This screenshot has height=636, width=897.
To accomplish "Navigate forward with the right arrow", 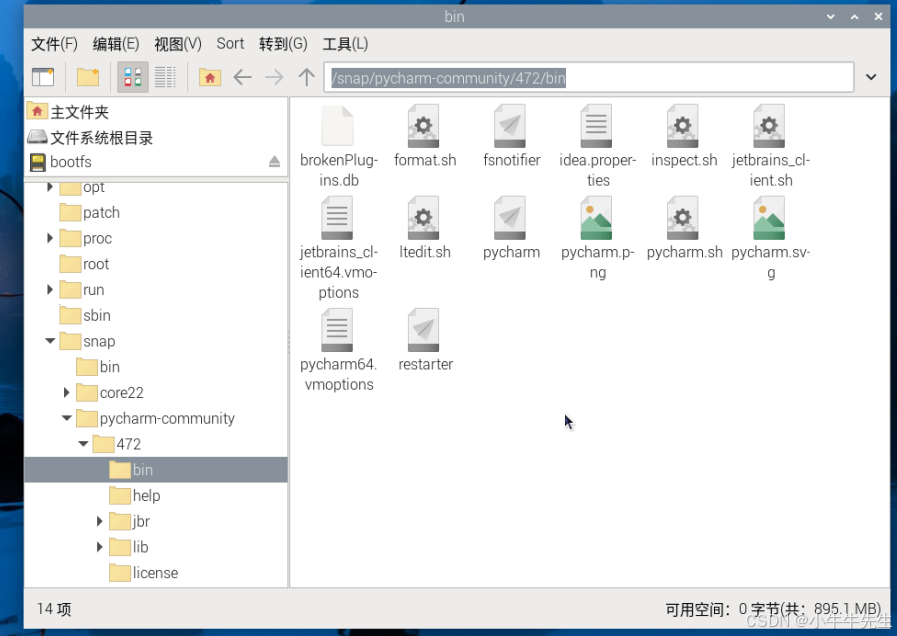I will click(x=275, y=77).
